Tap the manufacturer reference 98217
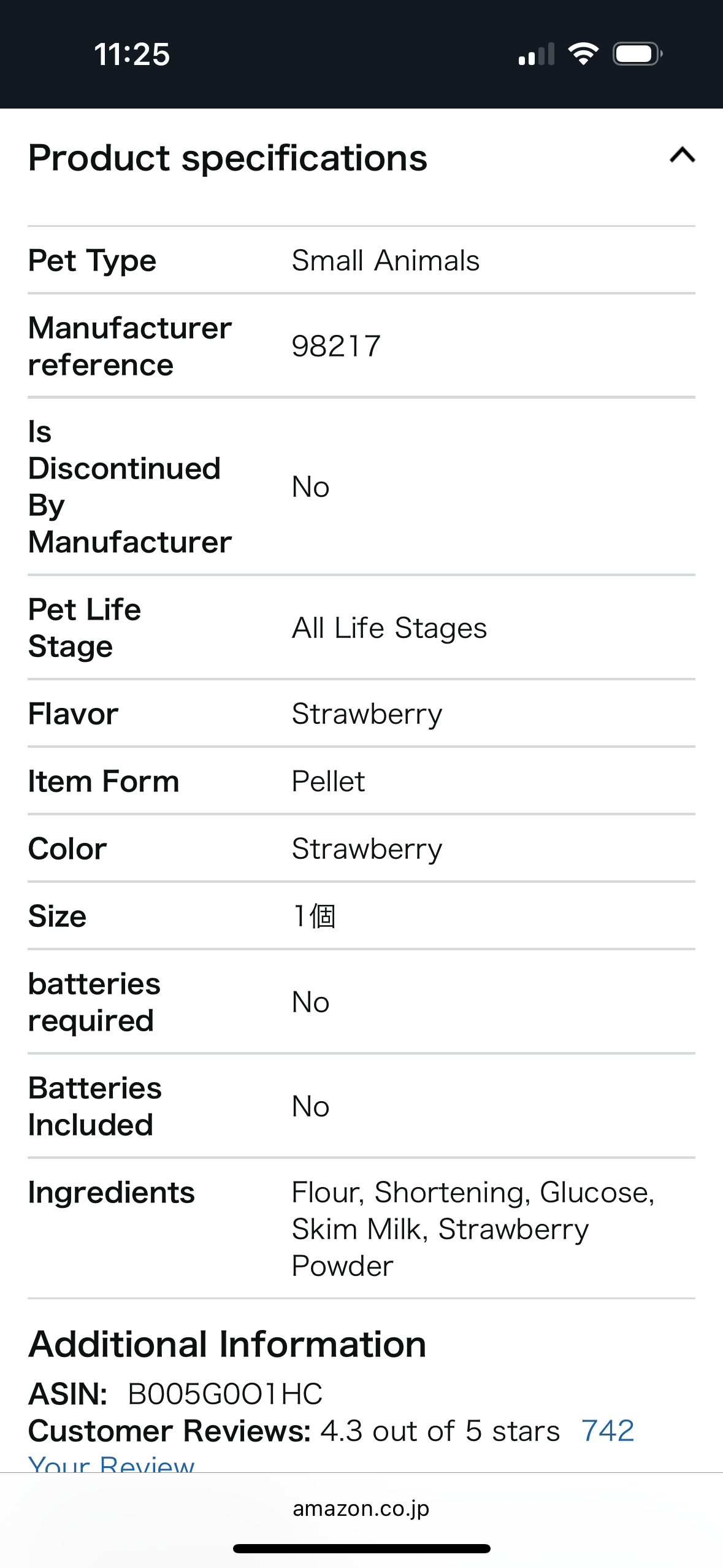Screen dimensions: 723x1568 tap(336, 347)
